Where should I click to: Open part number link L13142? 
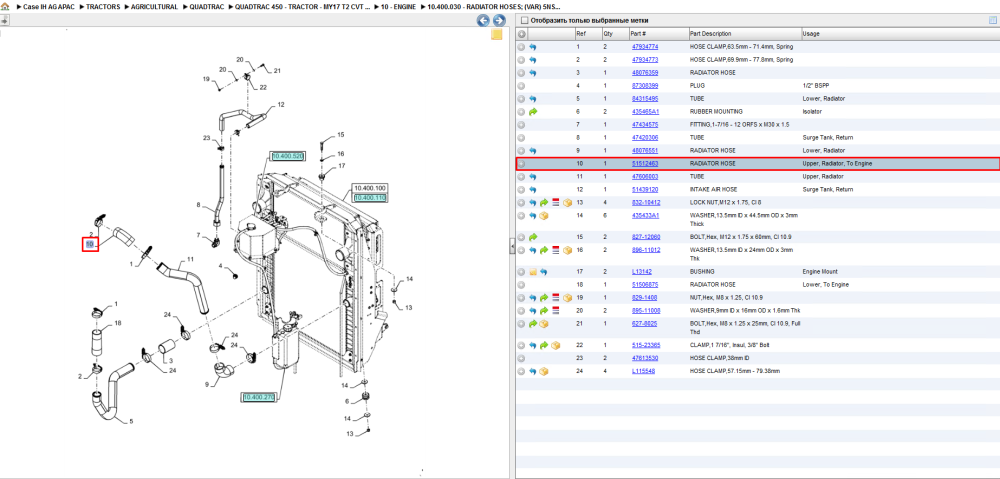click(x=641, y=271)
